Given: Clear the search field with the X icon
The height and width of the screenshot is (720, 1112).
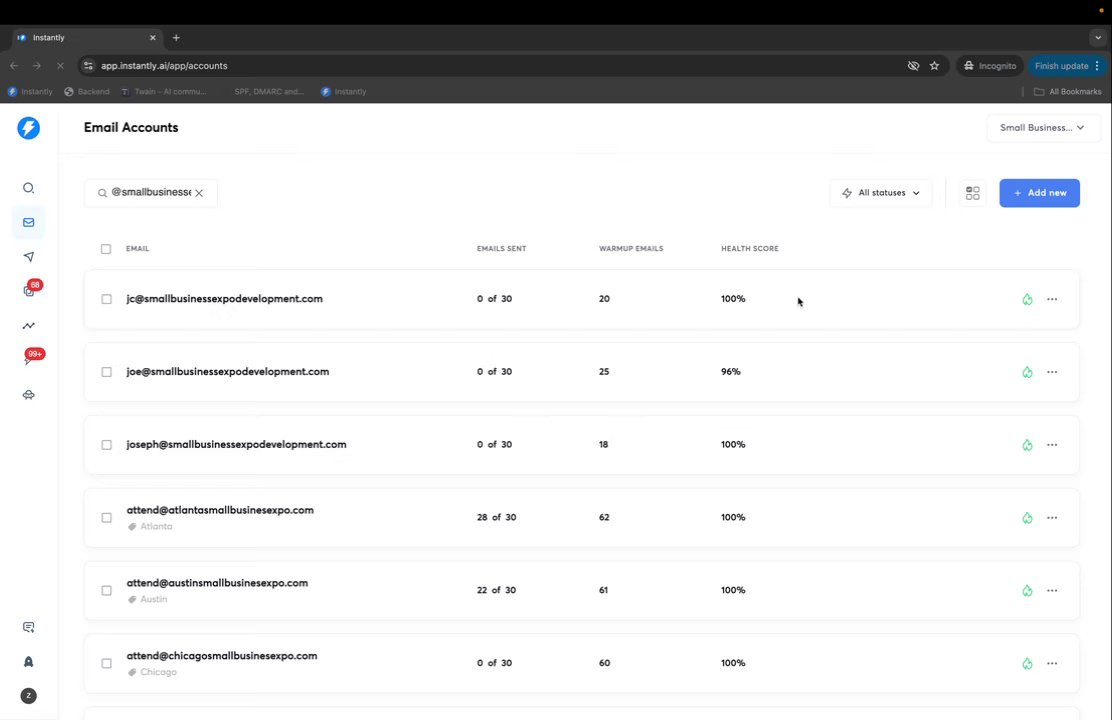Looking at the screenshot, I should (199, 193).
